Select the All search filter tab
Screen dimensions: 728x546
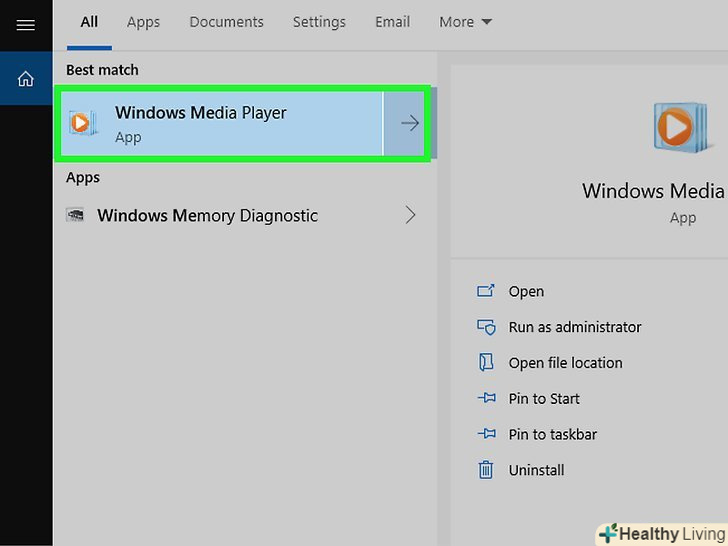point(90,22)
